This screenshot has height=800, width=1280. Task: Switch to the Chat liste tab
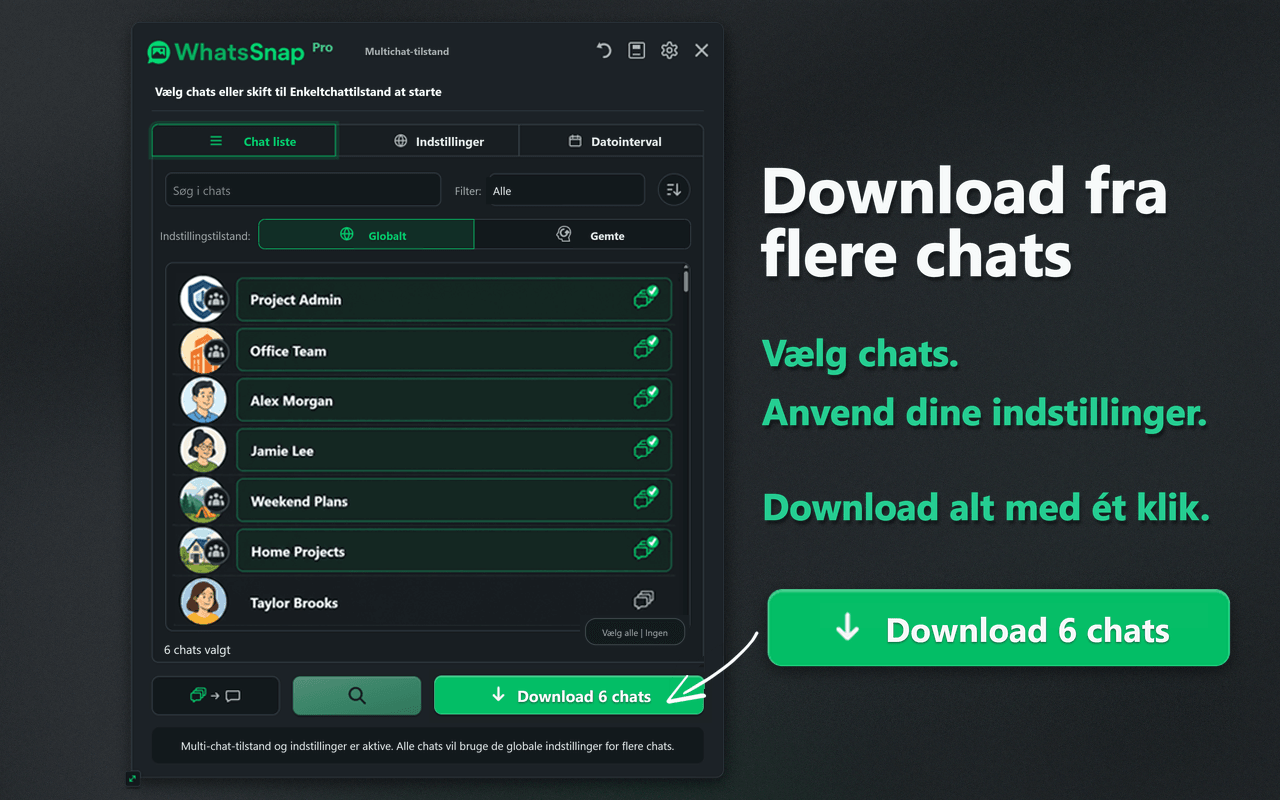244,141
